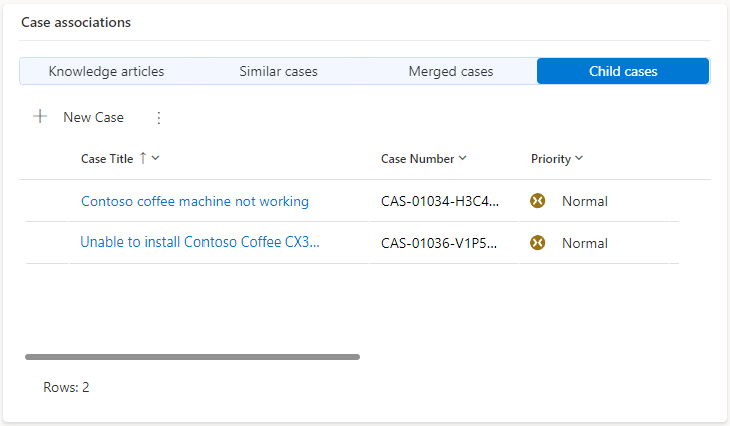
Task: Click the horizontal scrollbar thumb
Action: click(192, 357)
